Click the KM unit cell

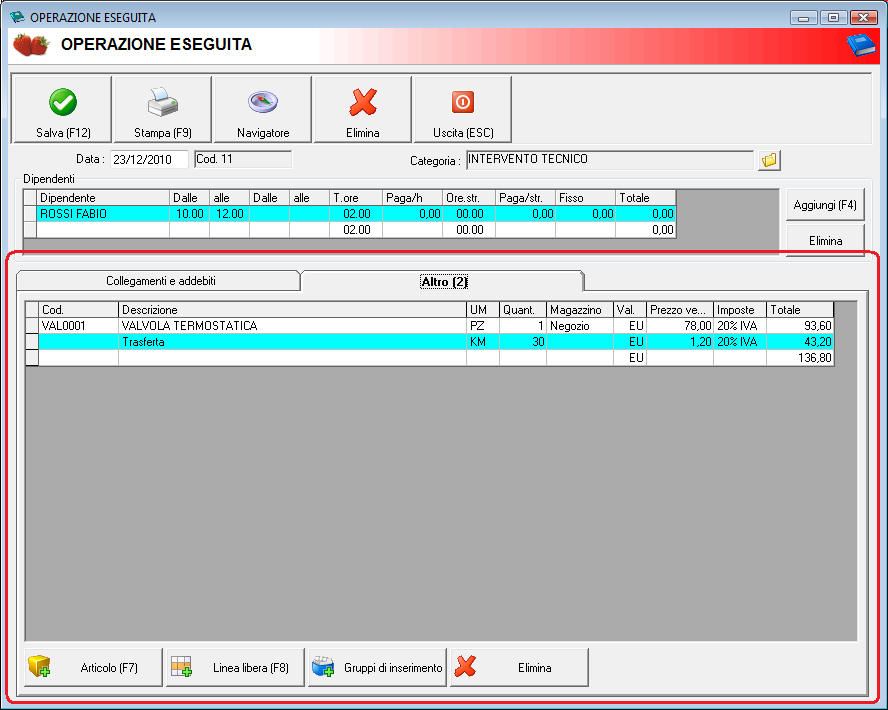(483, 341)
